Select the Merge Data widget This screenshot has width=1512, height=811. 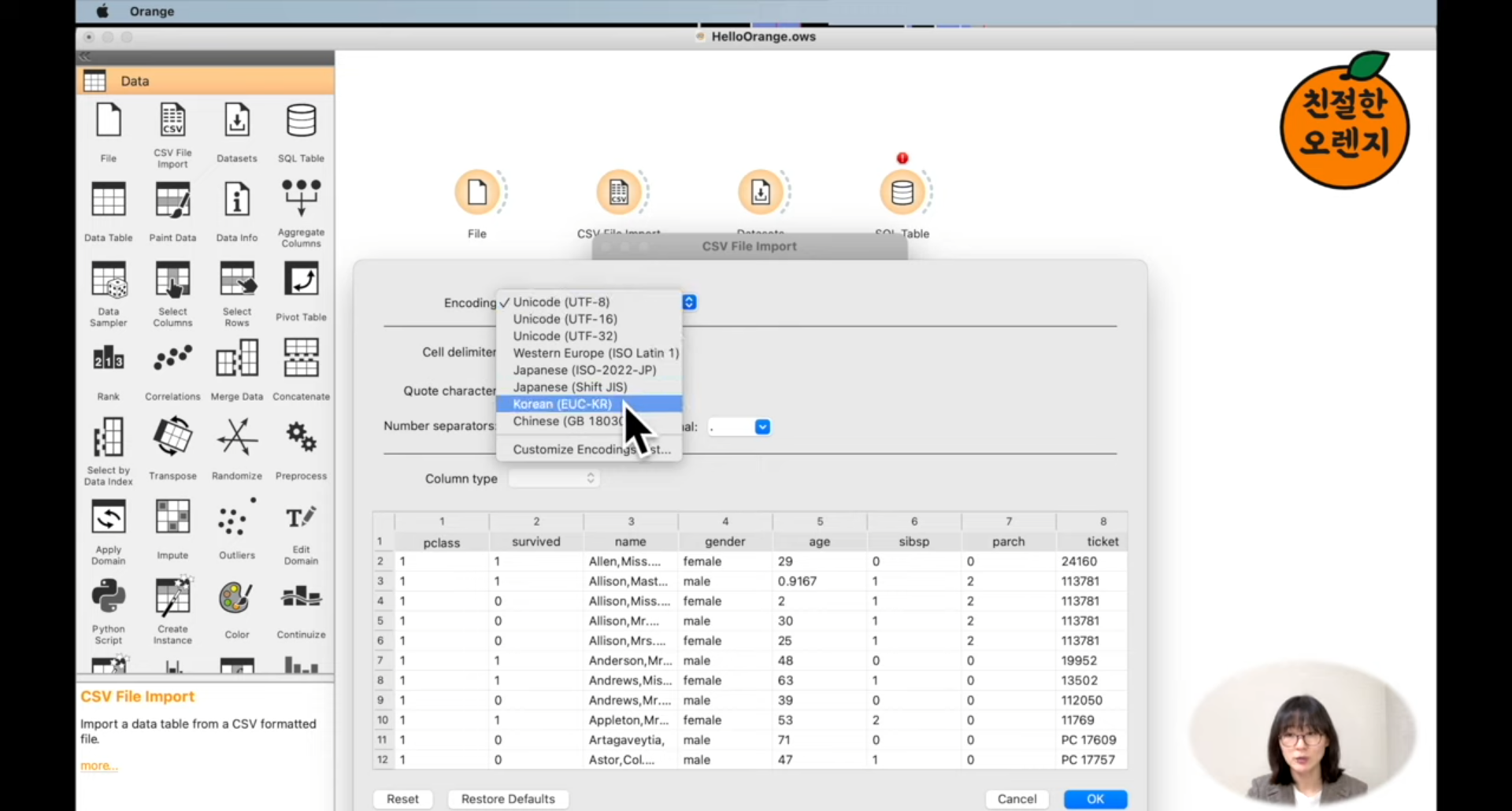(237, 371)
